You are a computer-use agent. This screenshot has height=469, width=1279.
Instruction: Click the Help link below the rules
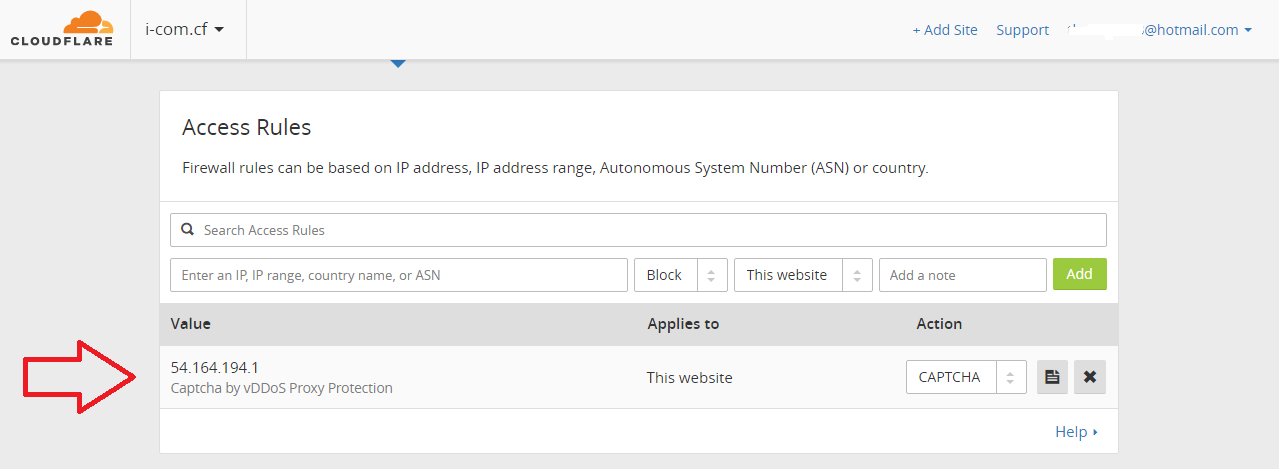click(1076, 432)
